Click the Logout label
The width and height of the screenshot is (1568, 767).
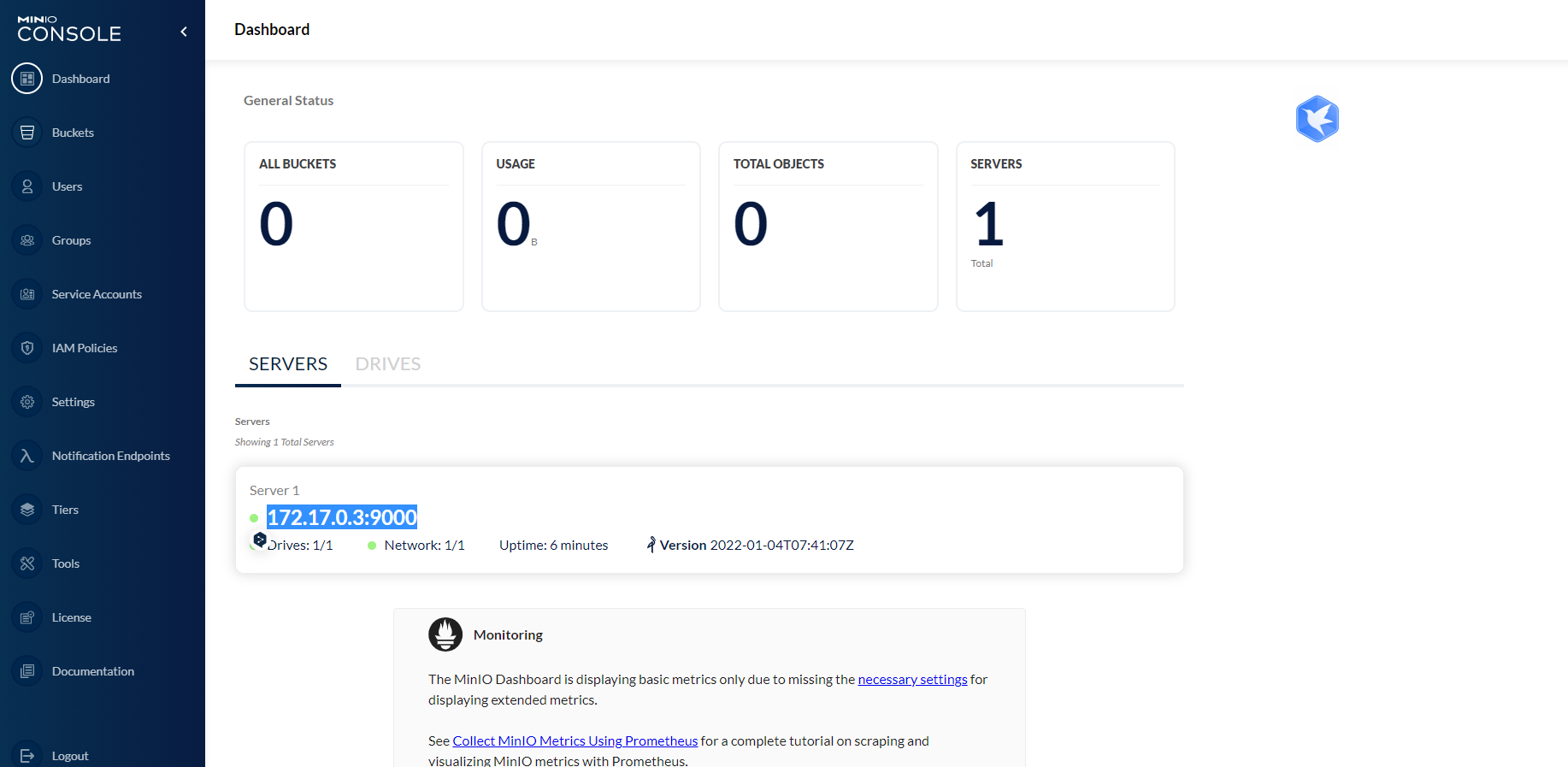click(x=70, y=756)
